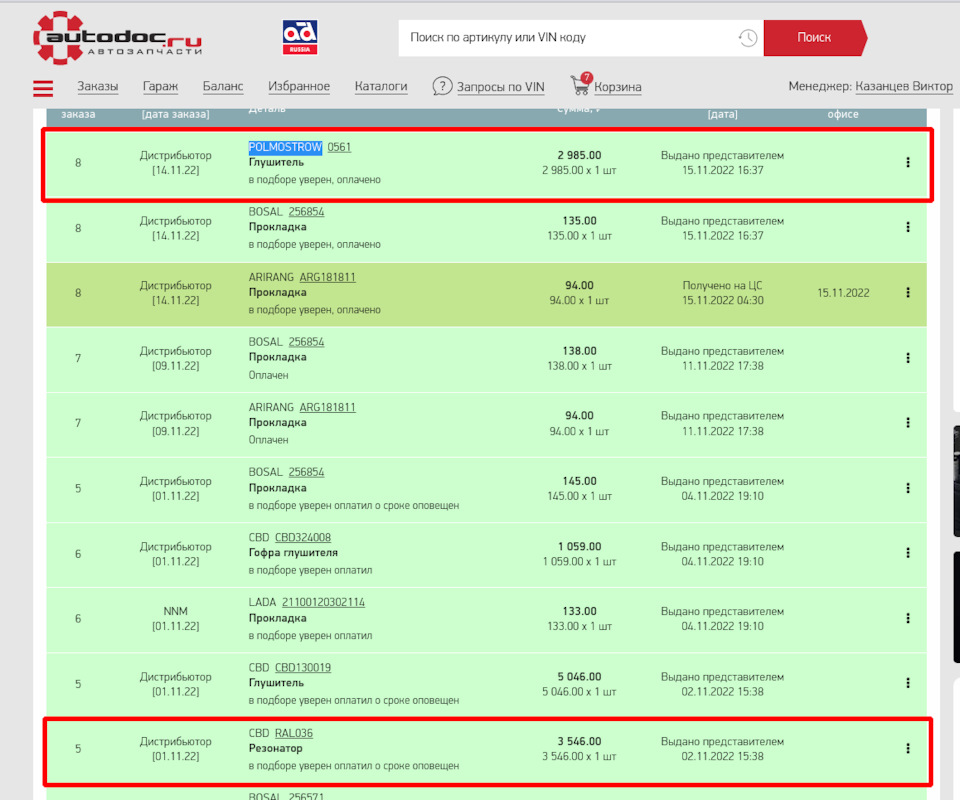960x800 pixels.
Task: Open the hamburger main menu
Action: tap(43, 88)
